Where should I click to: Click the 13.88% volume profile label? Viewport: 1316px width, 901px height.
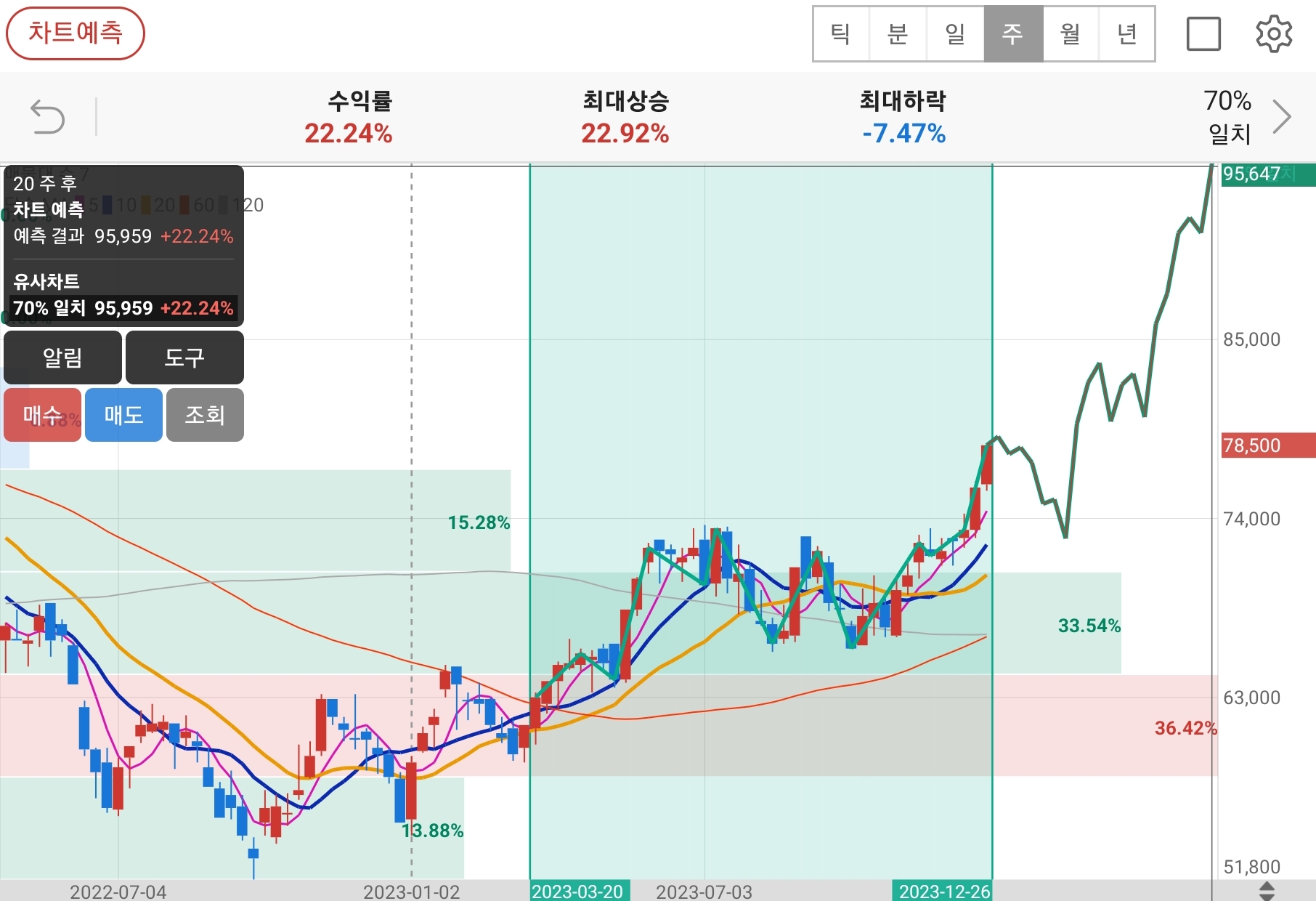(432, 831)
